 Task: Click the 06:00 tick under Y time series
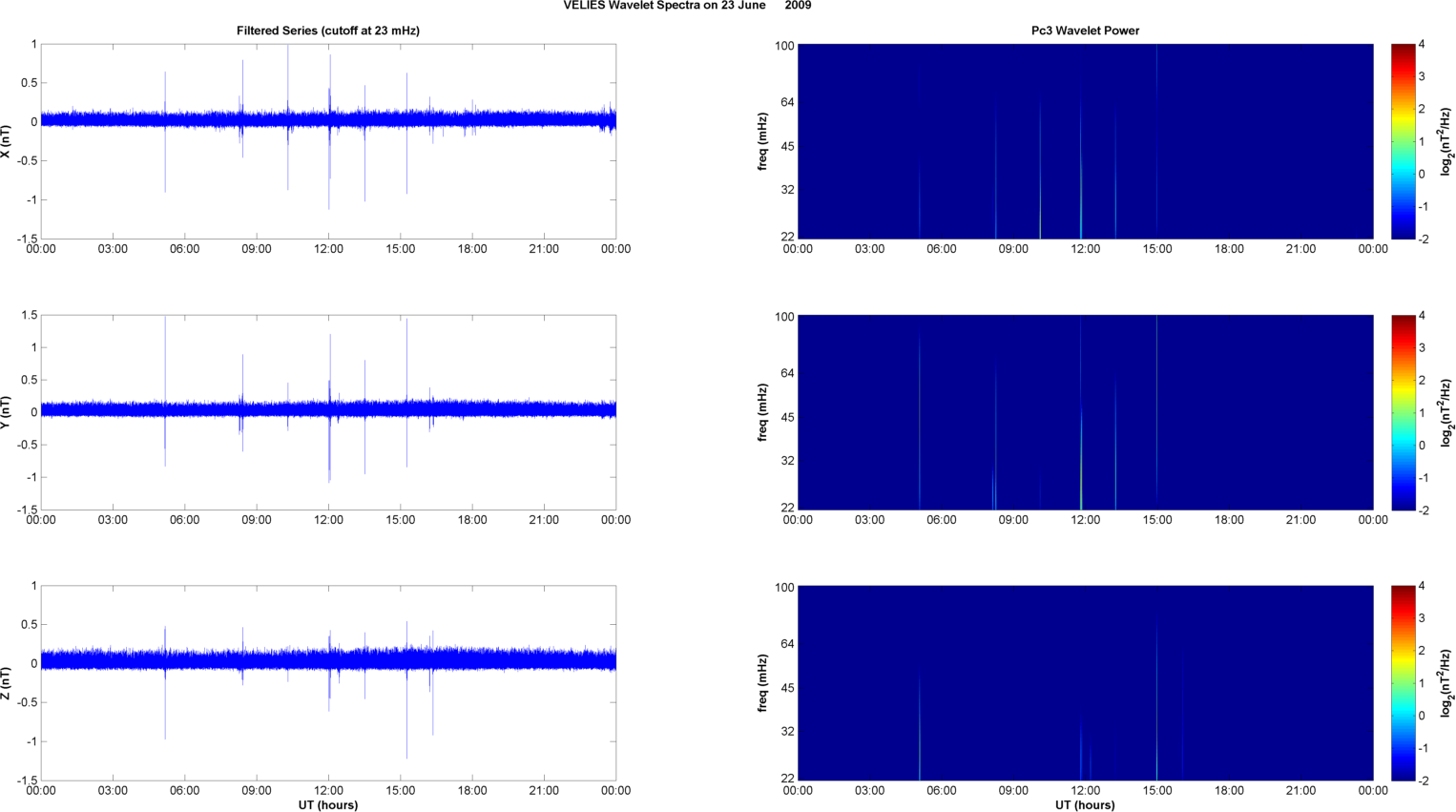(184, 520)
